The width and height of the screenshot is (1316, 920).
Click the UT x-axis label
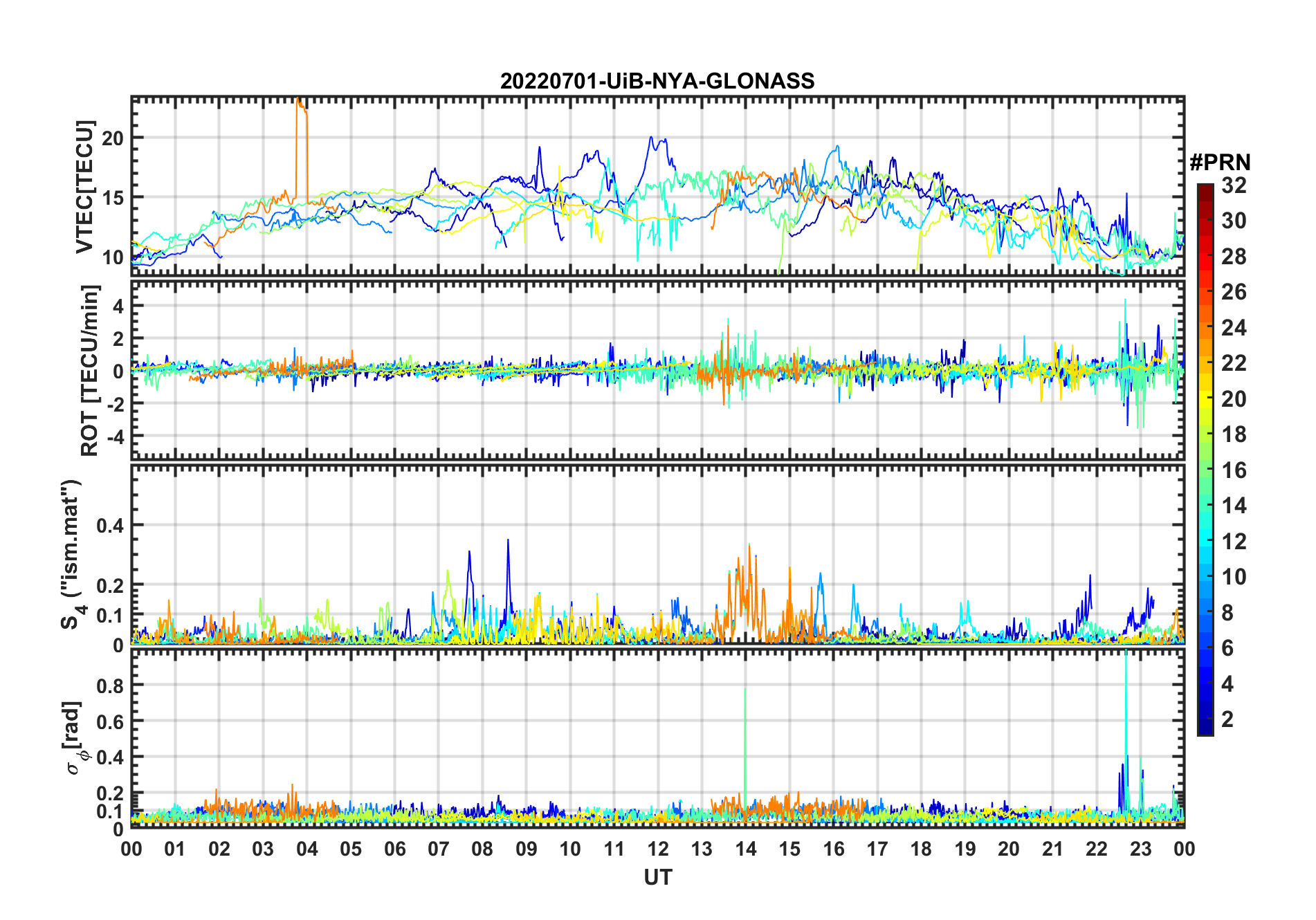pos(657,877)
